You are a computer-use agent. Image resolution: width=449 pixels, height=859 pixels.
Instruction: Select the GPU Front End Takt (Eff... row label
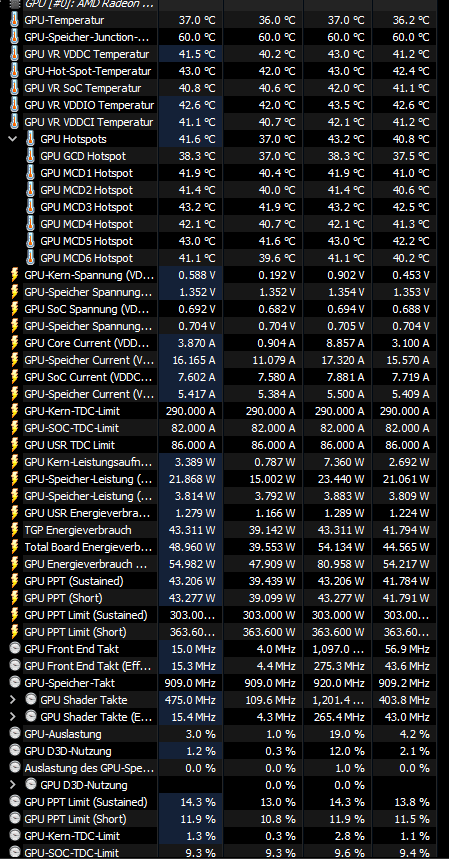pos(88,666)
